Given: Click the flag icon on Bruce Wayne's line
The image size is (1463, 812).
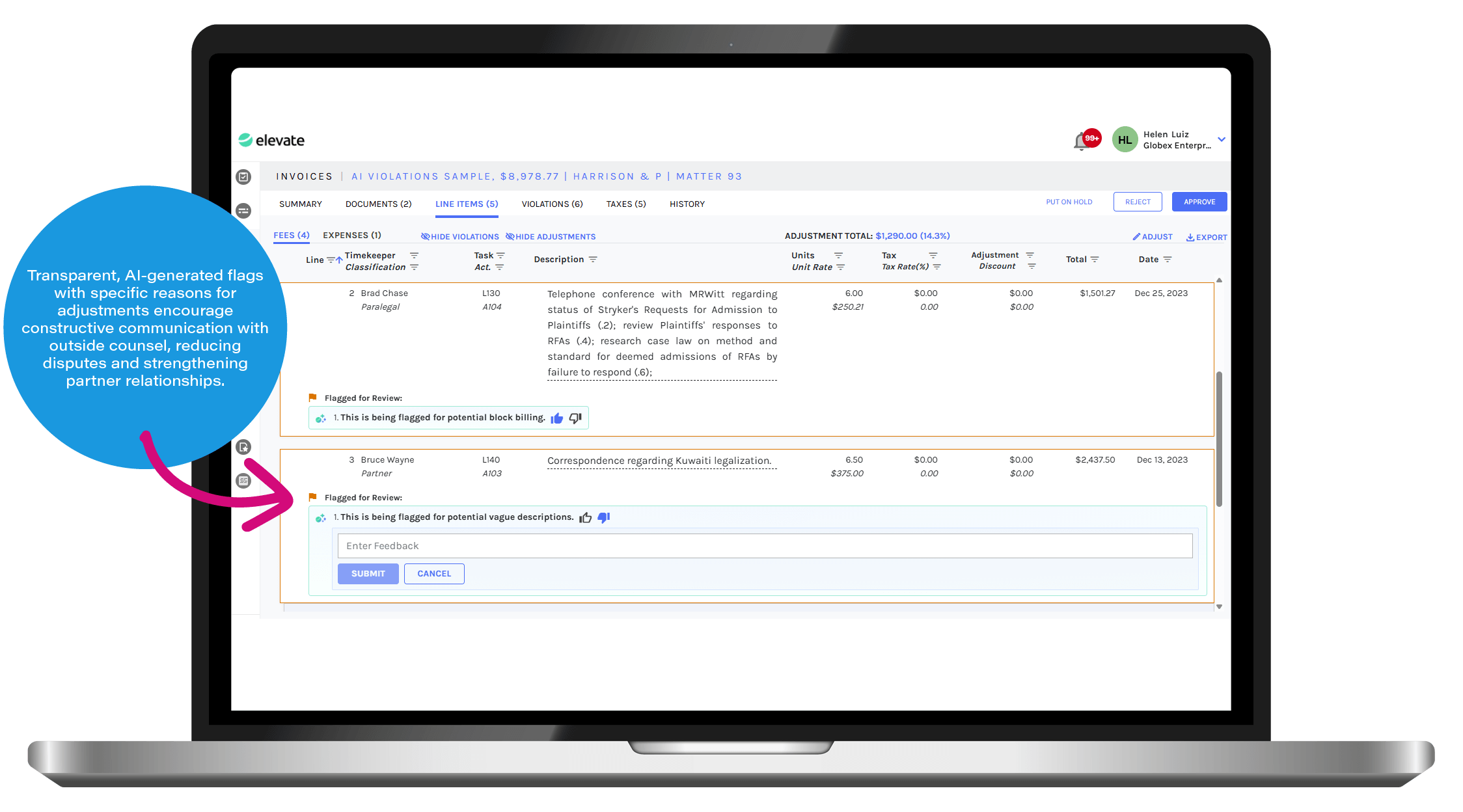Looking at the screenshot, I should tap(312, 497).
